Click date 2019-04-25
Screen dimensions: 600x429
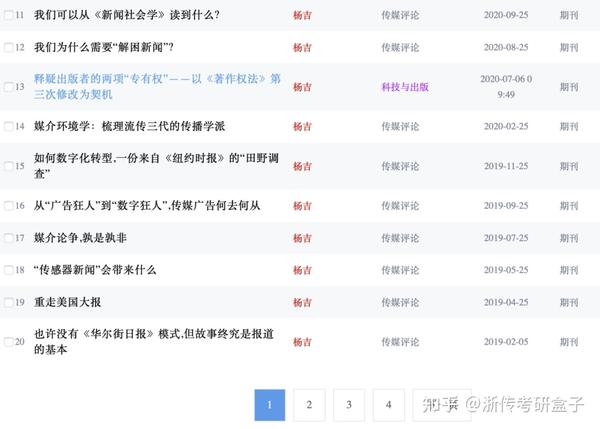(506, 302)
